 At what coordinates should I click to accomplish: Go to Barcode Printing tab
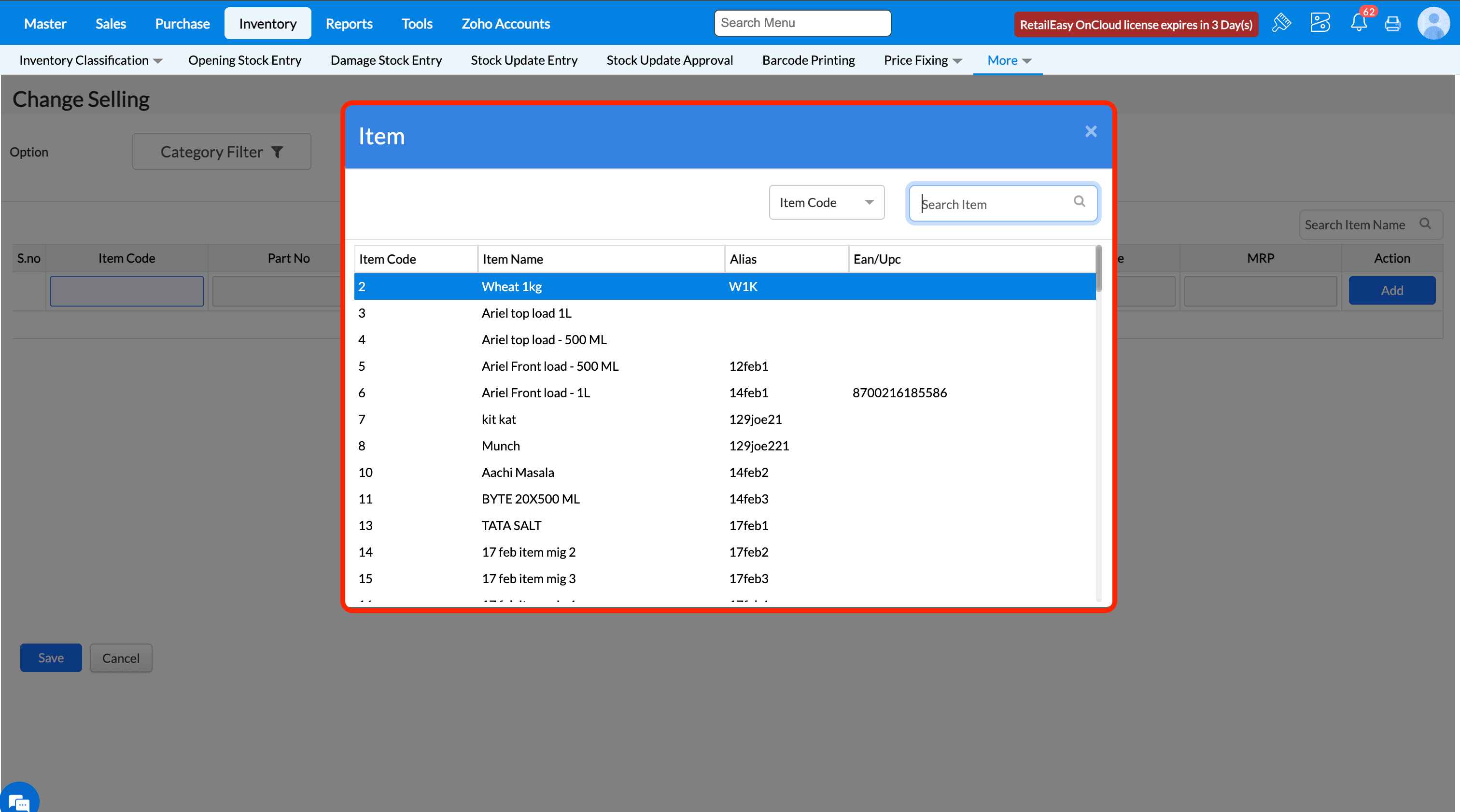(x=808, y=60)
